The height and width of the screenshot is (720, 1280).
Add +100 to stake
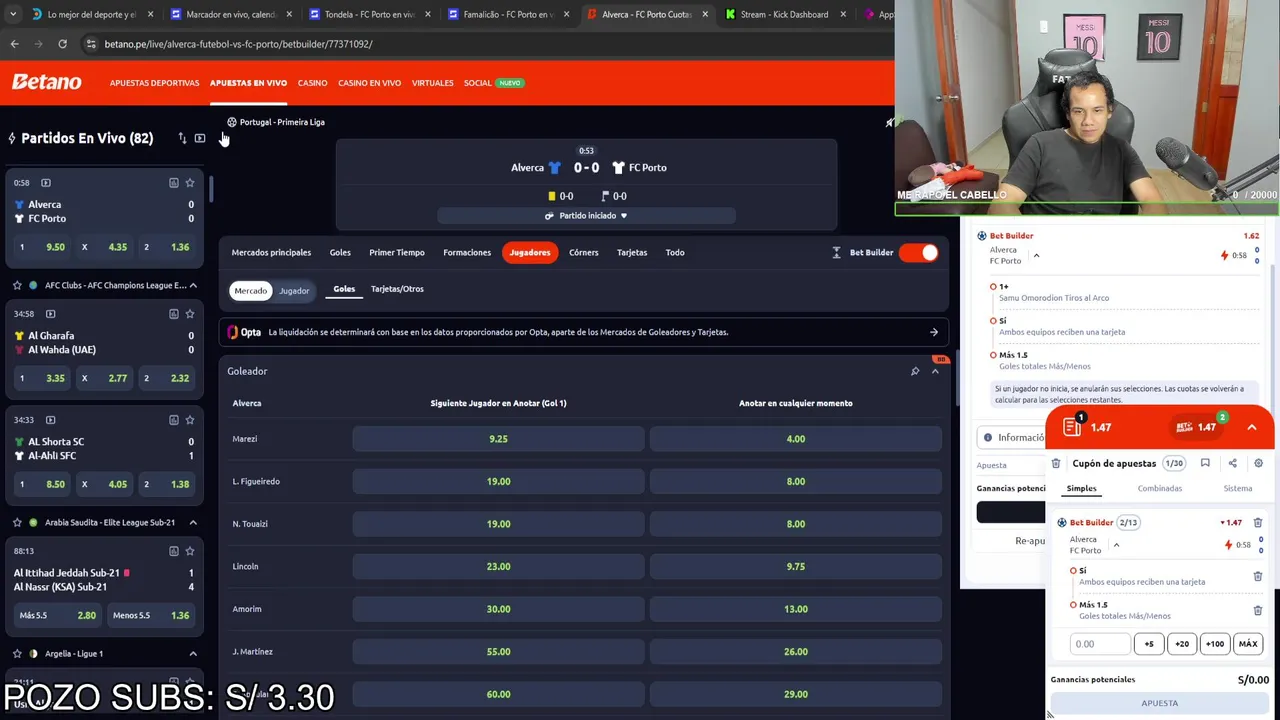tap(1215, 644)
